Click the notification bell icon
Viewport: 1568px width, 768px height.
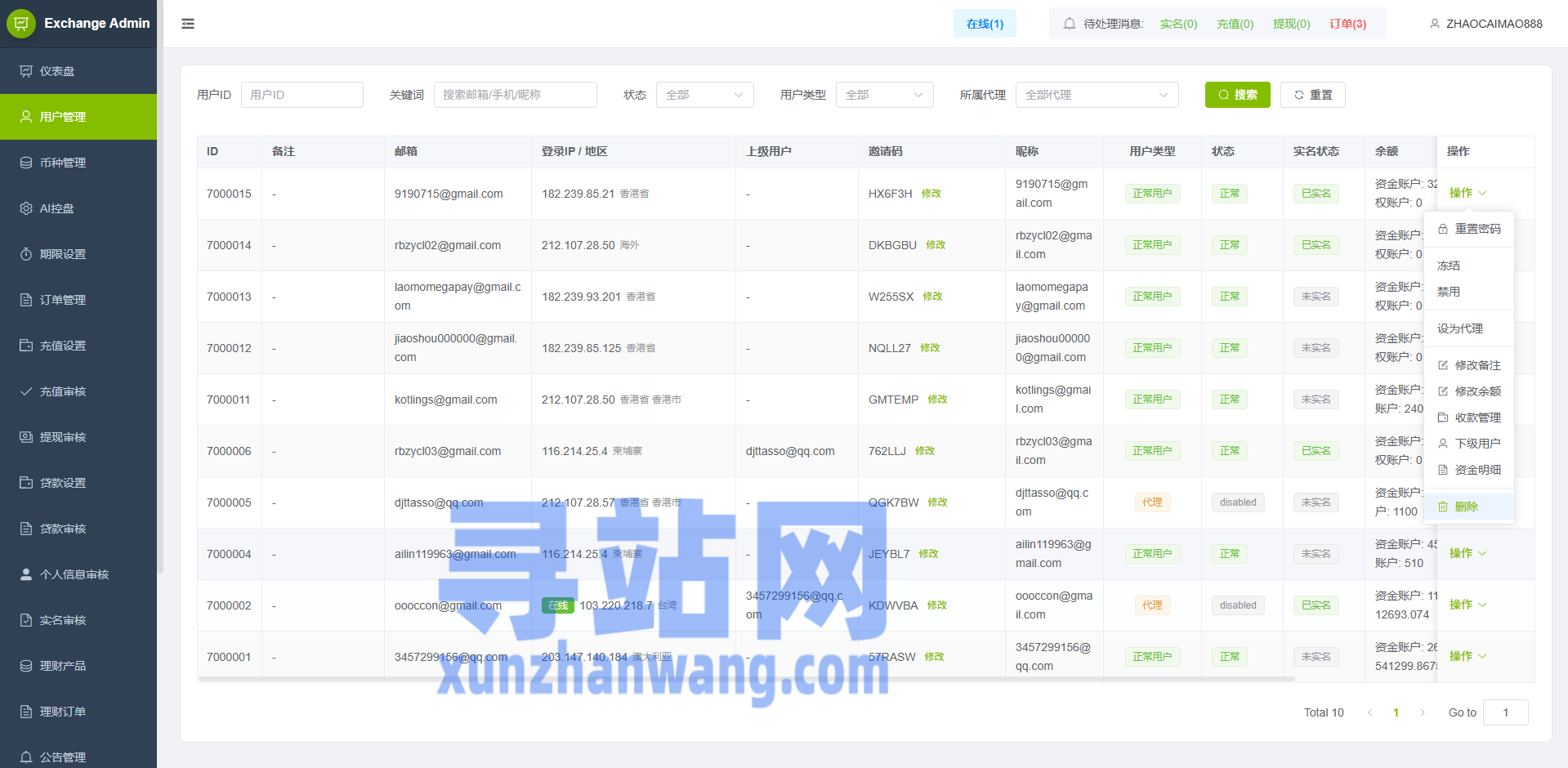[x=1069, y=24]
